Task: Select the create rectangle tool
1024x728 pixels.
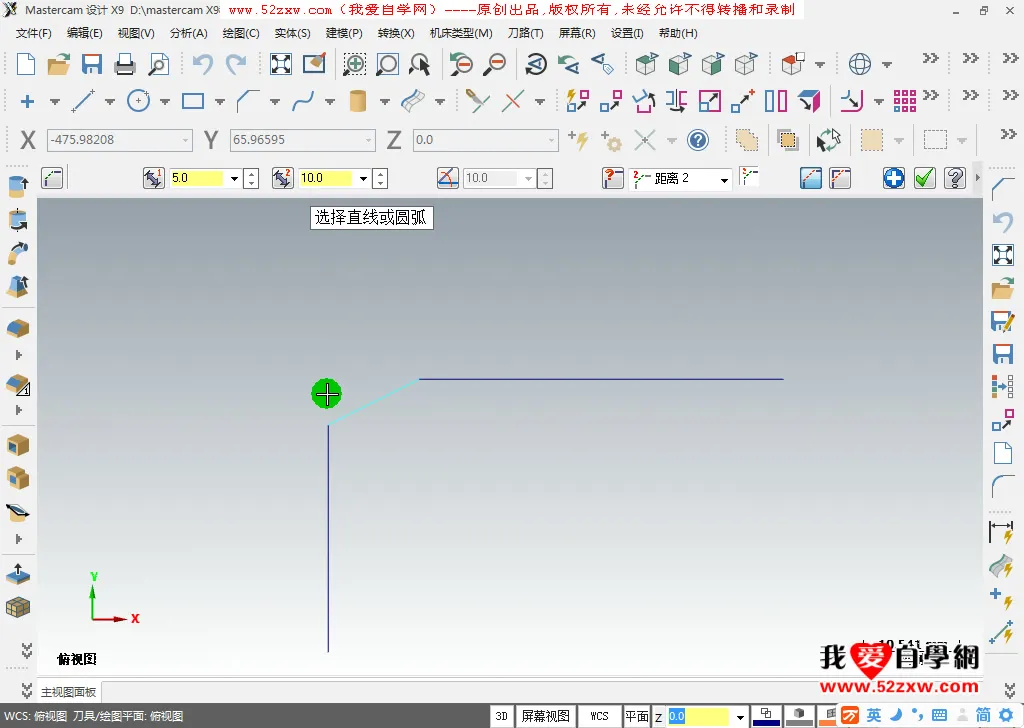Action: (x=193, y=101)
